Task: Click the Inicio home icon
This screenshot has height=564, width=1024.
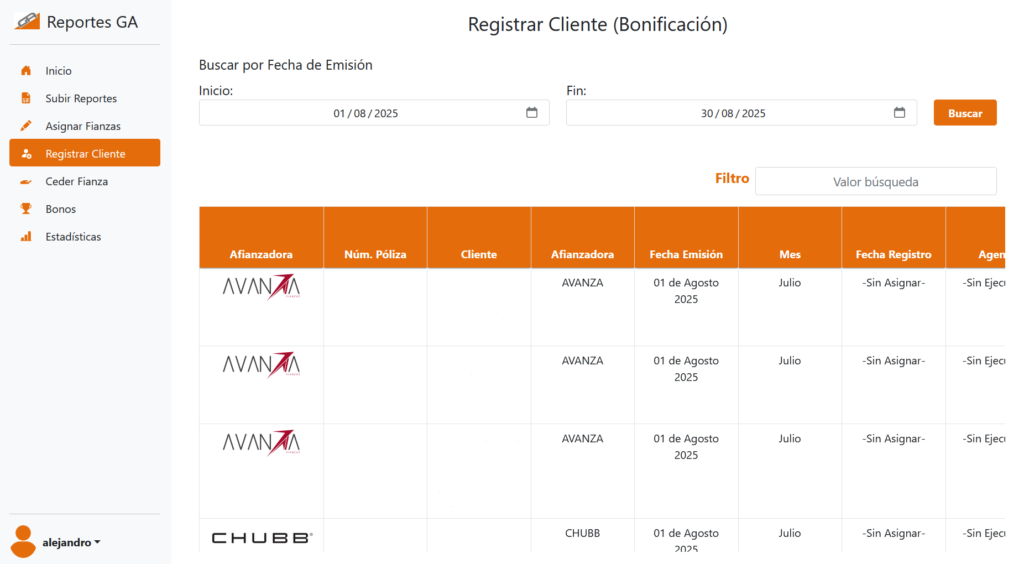Action: point(26,71)
